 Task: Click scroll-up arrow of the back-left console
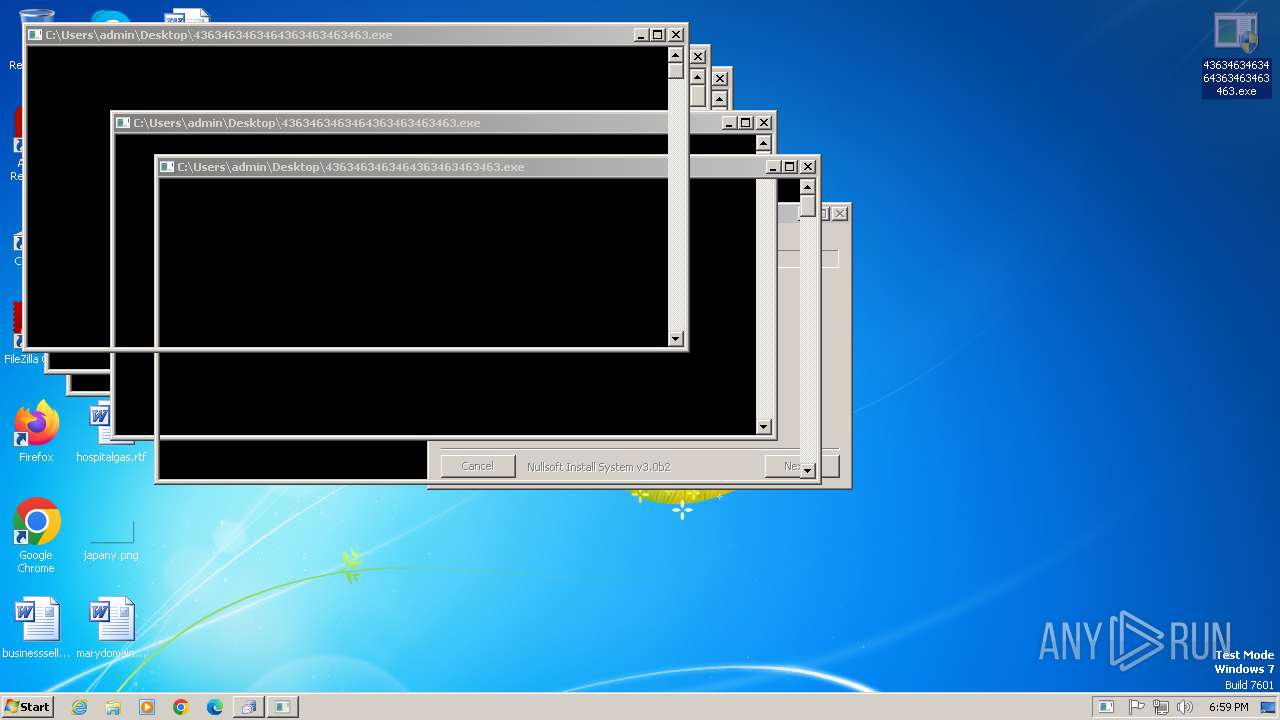[x=675, y=55]
